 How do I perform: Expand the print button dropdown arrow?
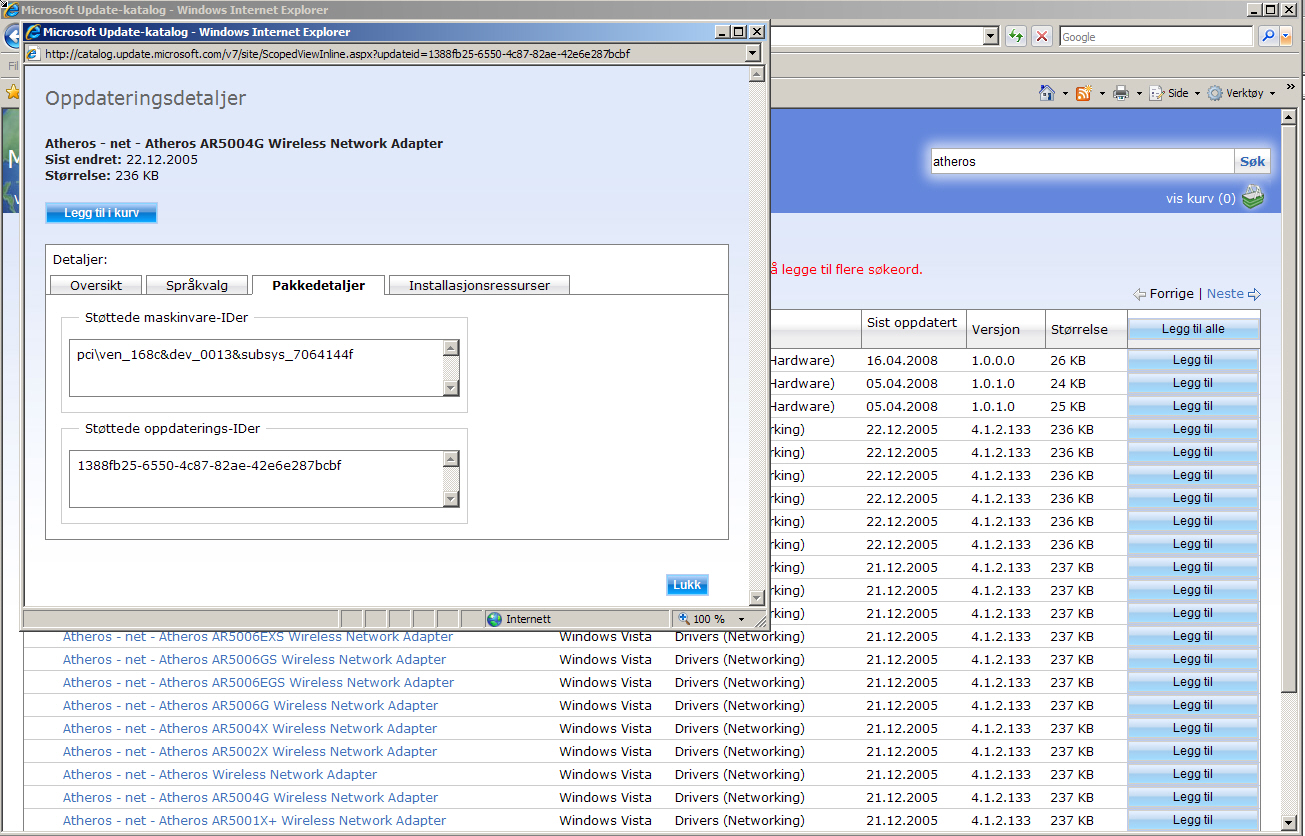[1138, 93]
